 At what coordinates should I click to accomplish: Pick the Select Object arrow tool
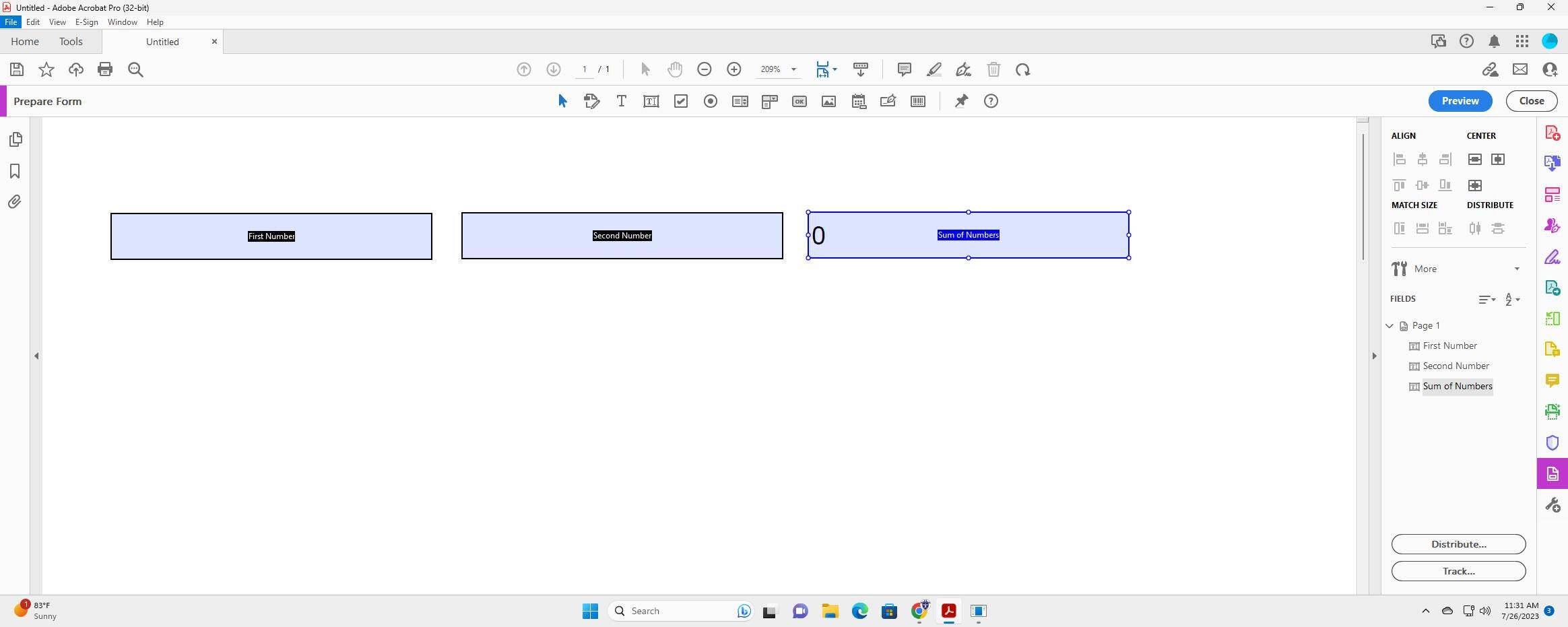[562, 101]
